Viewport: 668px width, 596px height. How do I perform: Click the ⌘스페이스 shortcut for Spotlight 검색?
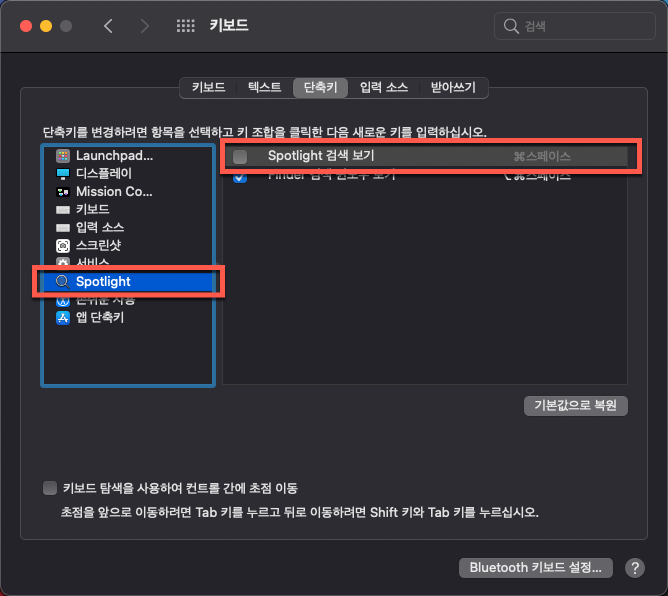542,156
